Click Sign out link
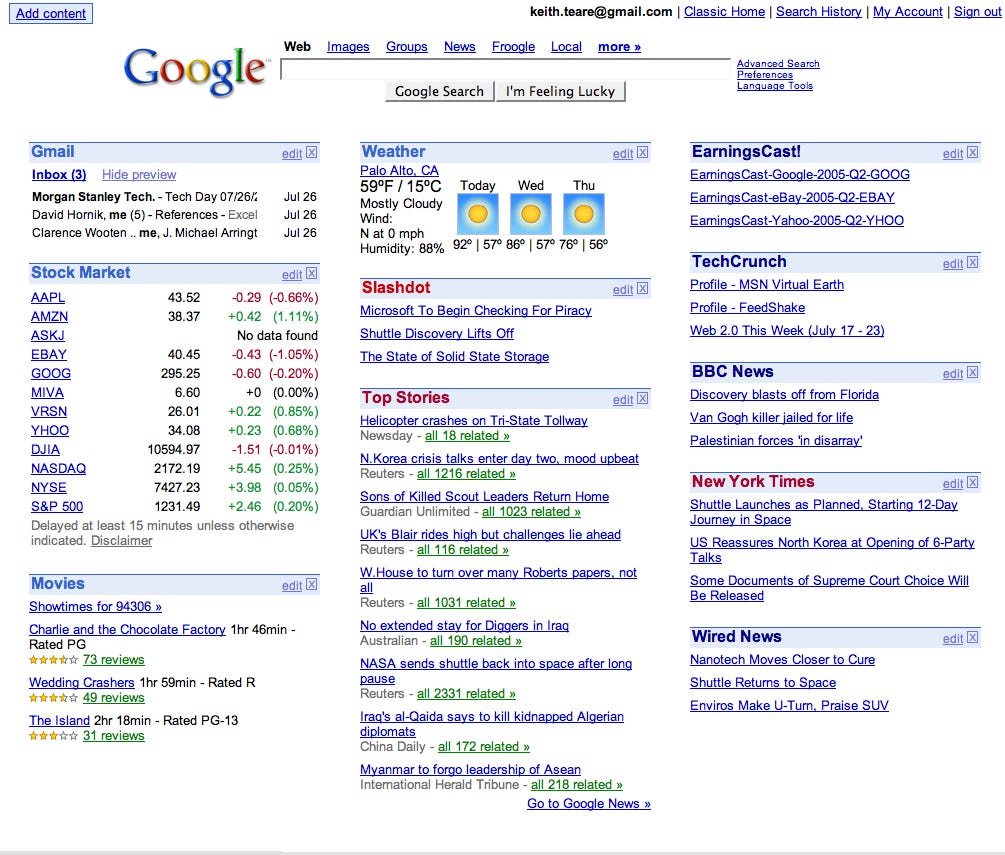Image resolution: width=1005 pixels, height=855 pixels. (x=977, y=12)
